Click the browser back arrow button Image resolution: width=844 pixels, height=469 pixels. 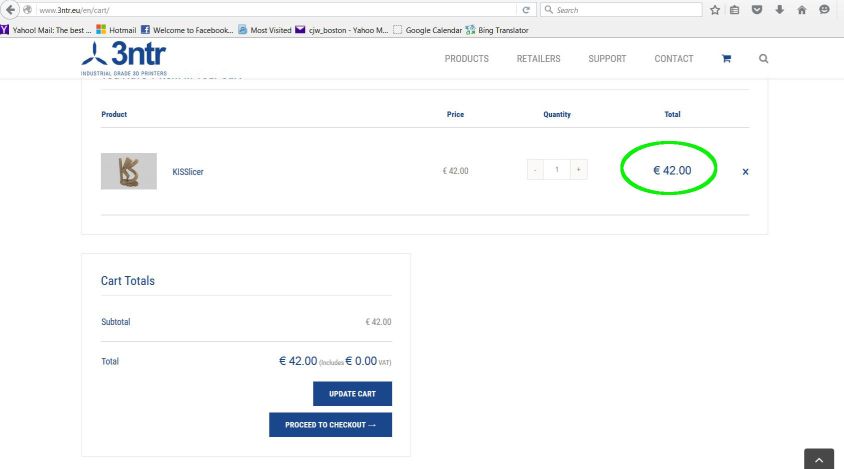click(10, 10)
